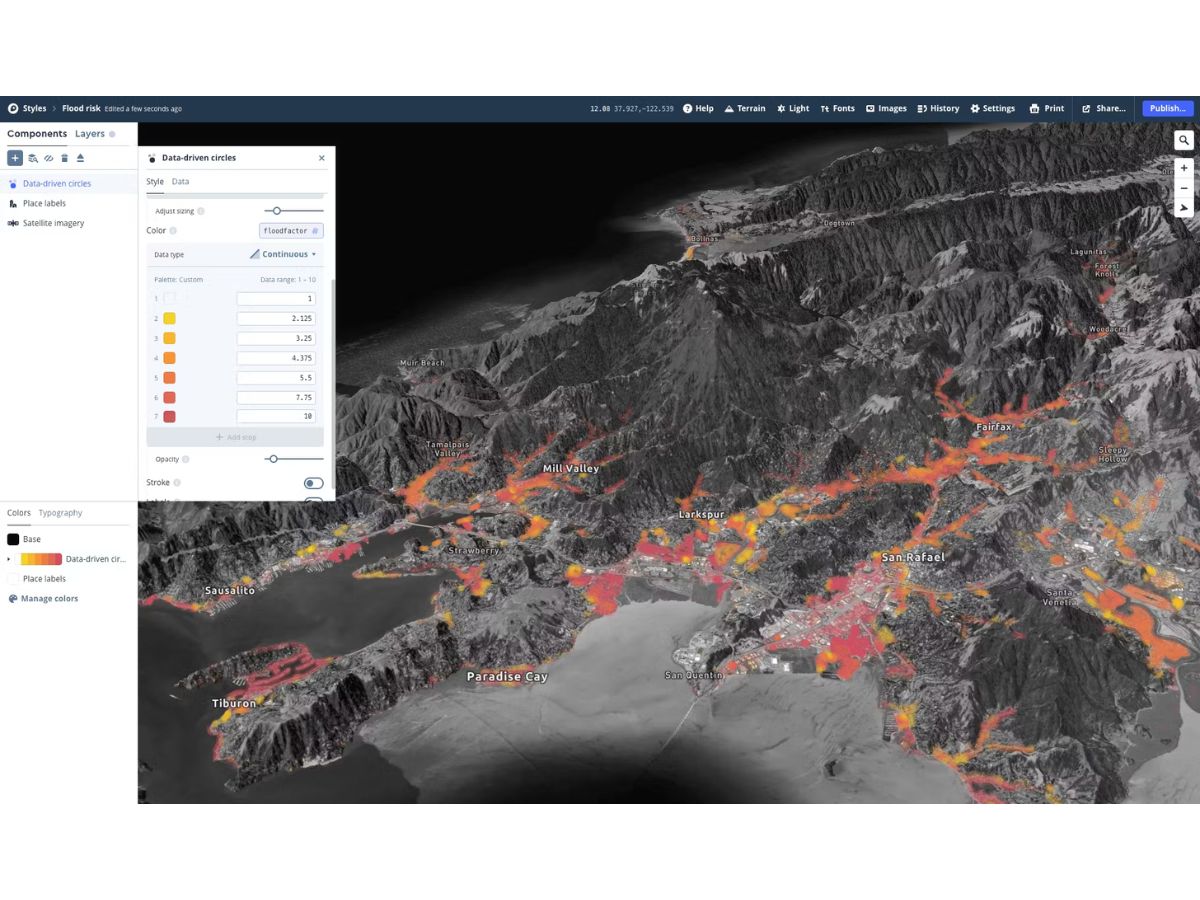The height and width of the screenshot is (900, 1200).
Task: Click info icon next to Stroke
Action: pos(177,483)
